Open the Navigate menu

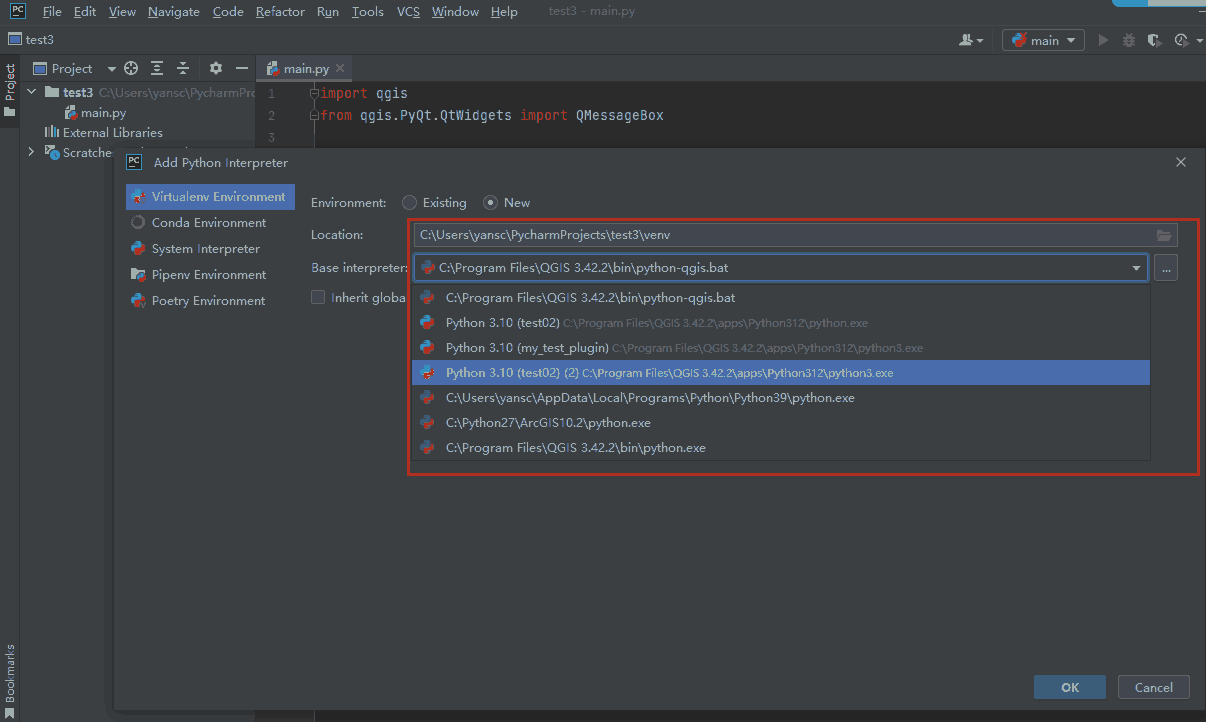click(x=174, y=12)
